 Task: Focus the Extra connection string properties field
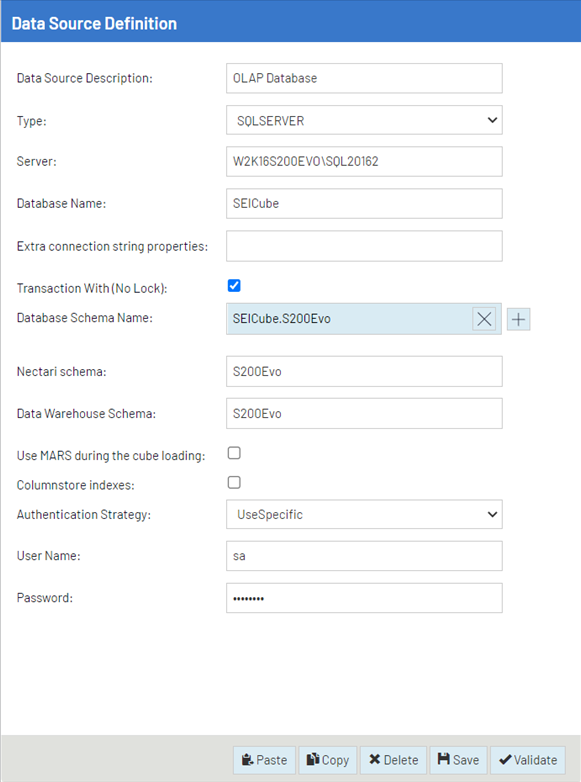click(x=364, y=246)
